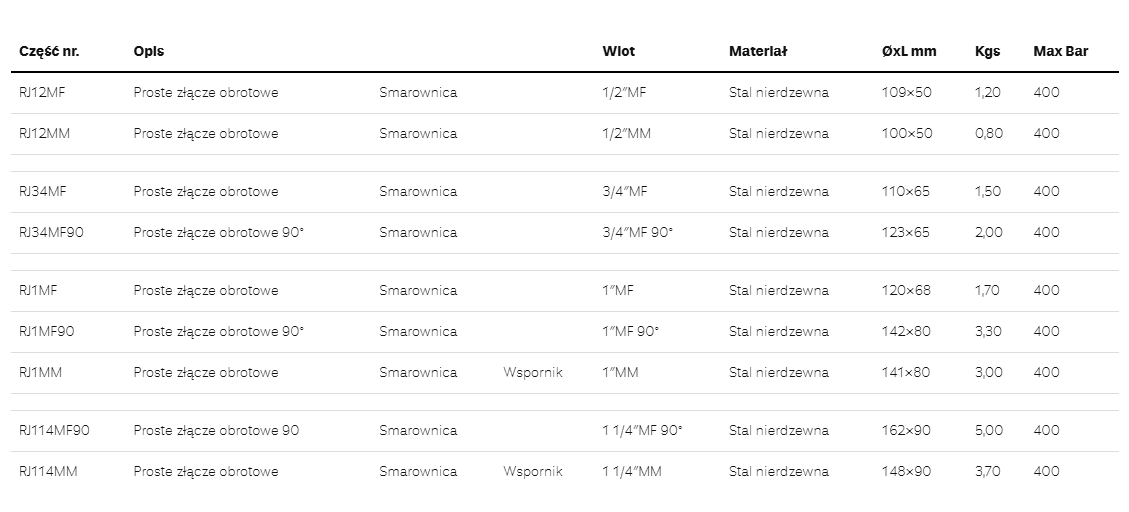The height and width of the screenshot is (512, 1129).
Task: Click the 1 1/4″MF 90° inlet cell
Action: tap(642, 430)
